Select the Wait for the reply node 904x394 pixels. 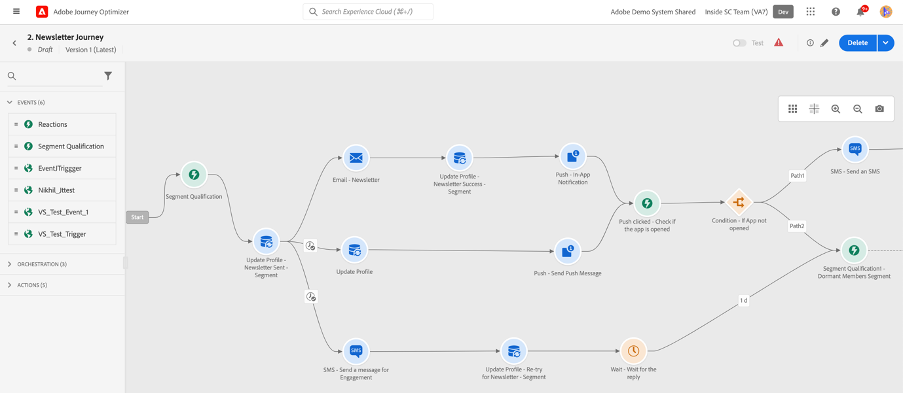click(633, 351)
